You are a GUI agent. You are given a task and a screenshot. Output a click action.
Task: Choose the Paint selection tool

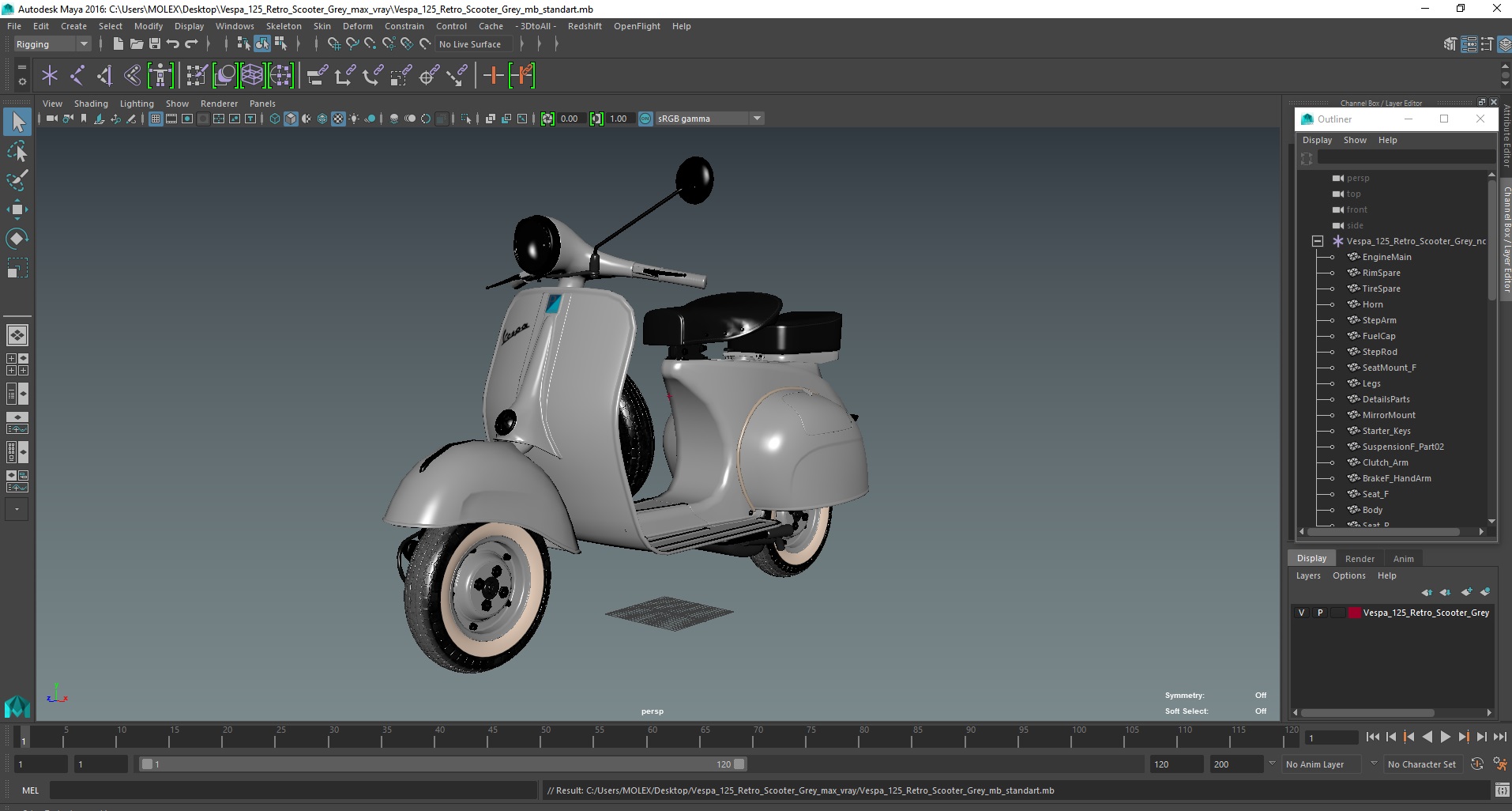click(x=17, y=179)
